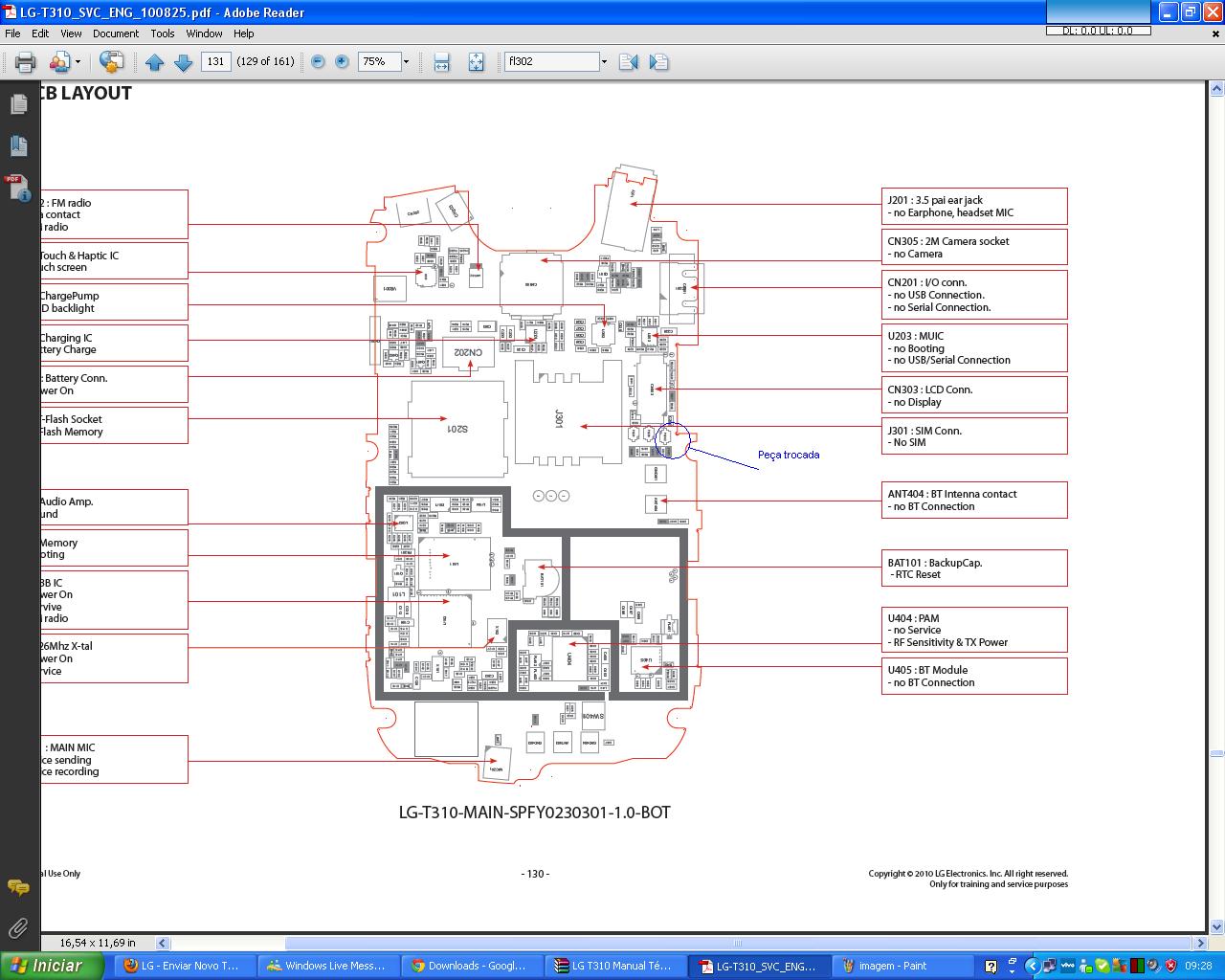Open the Edit menu
Viewport: 1225px width, 980px height.
[x=40, y=33]
